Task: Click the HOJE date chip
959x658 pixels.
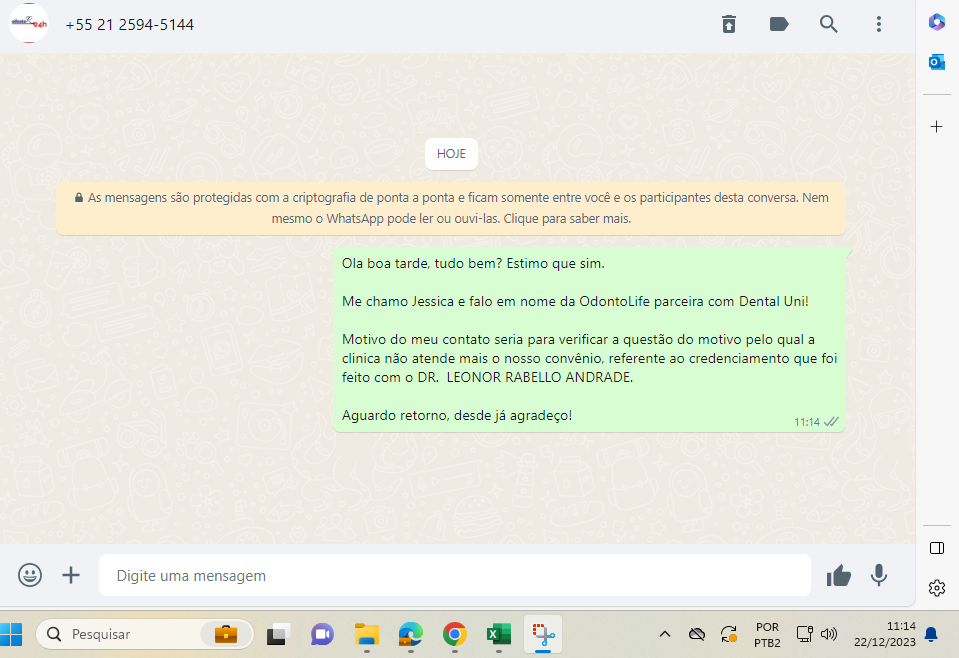Action: tap(451, 153)
